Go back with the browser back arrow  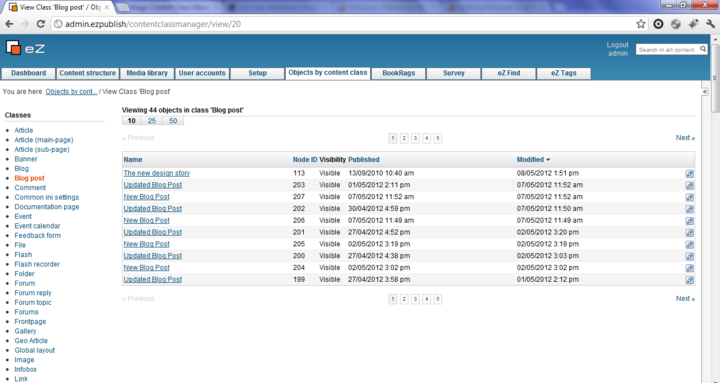(9, 24)
